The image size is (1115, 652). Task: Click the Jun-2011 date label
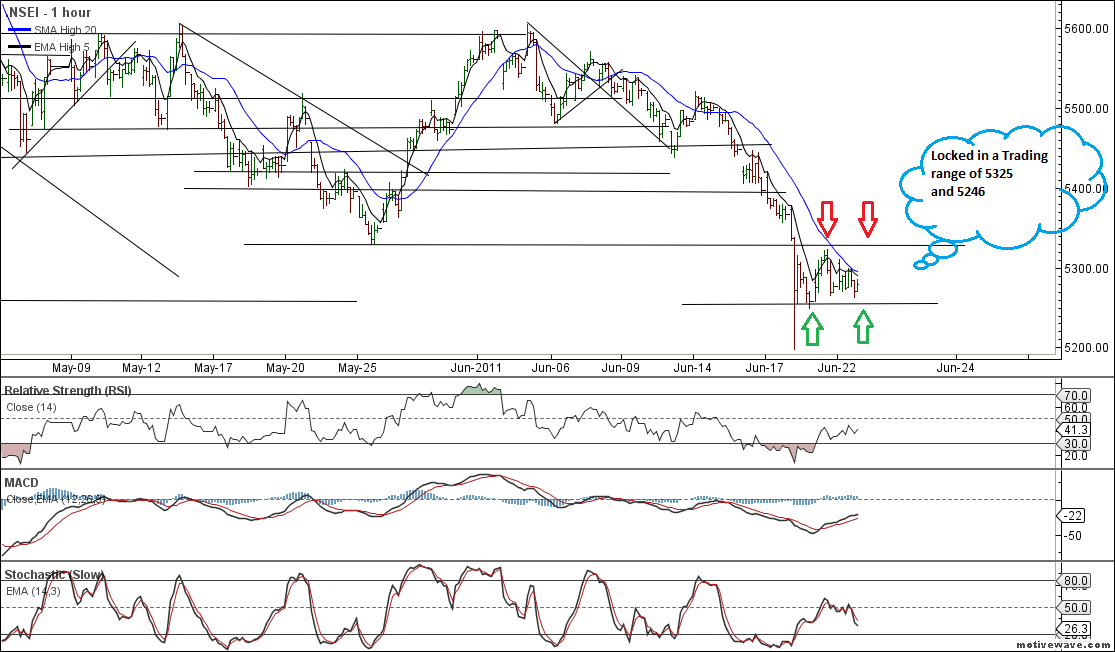476,368
